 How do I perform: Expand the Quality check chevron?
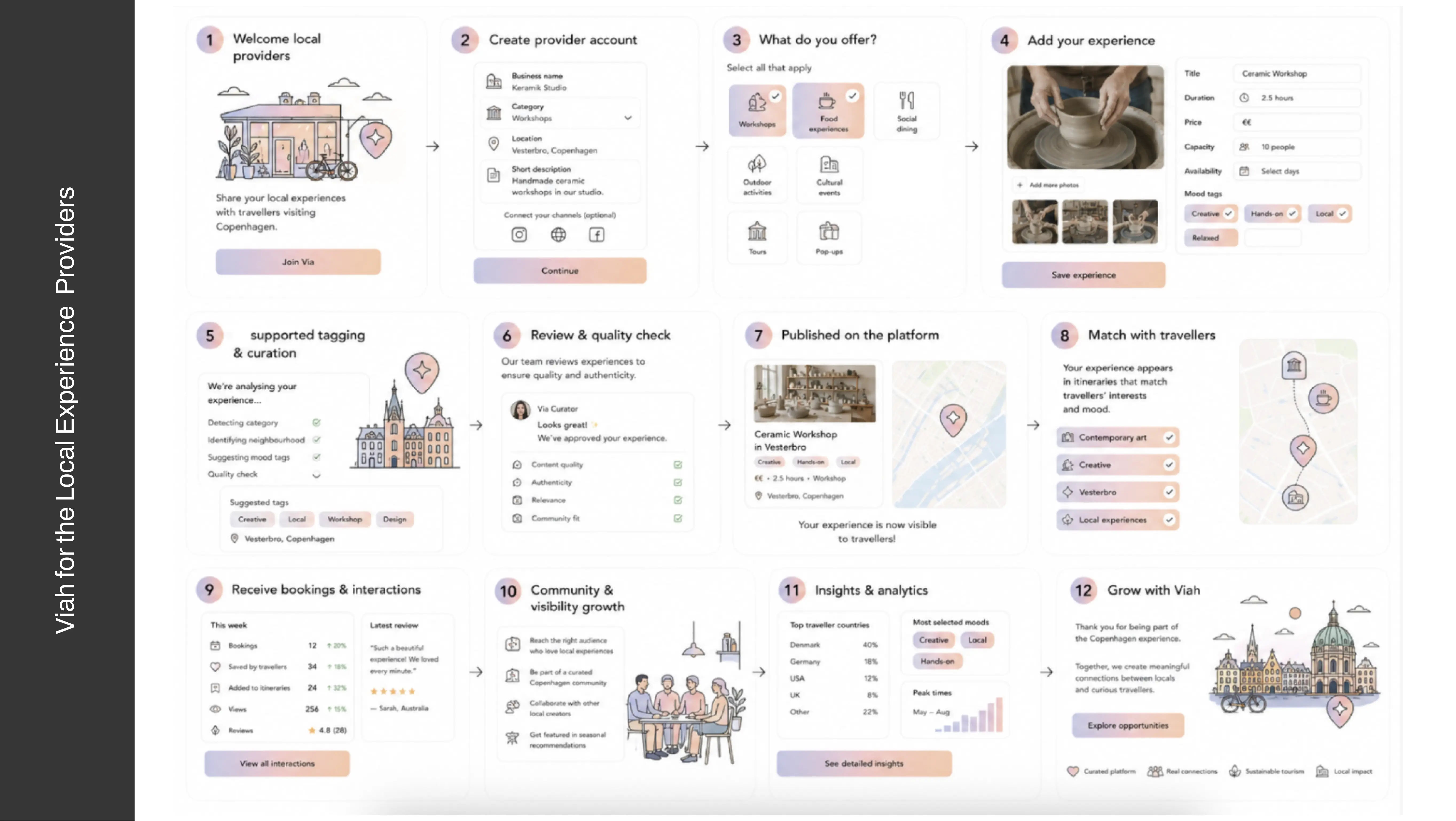tap(316, 475)
